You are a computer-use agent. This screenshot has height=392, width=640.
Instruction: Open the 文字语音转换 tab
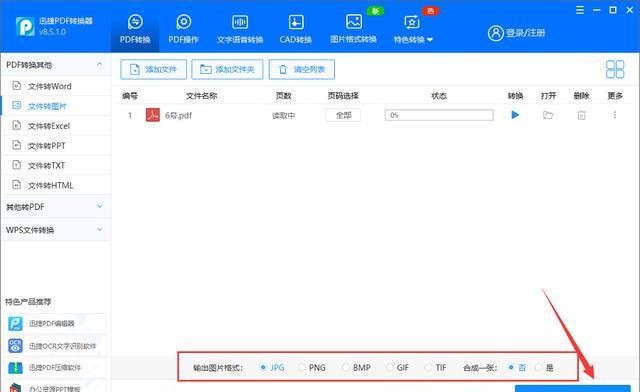pos(240,28)
